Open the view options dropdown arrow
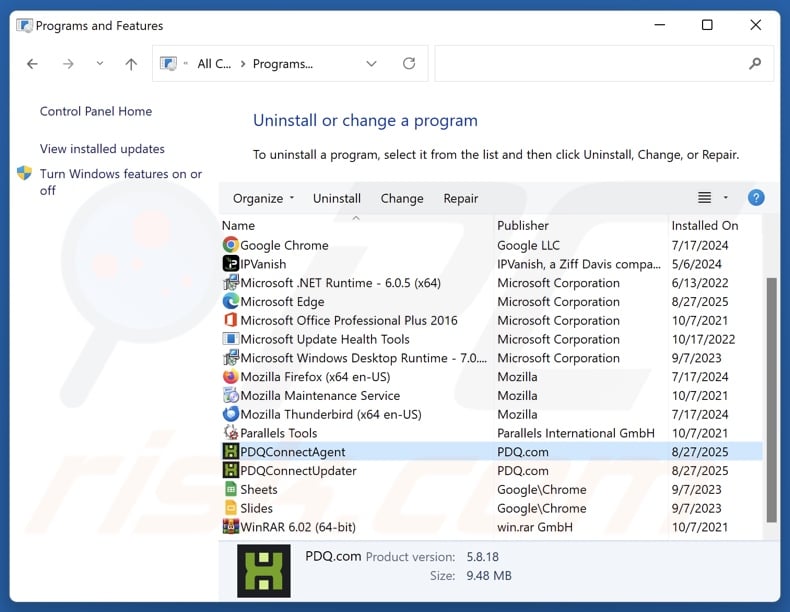The image size is (790, 612). [x=726, y=197]
